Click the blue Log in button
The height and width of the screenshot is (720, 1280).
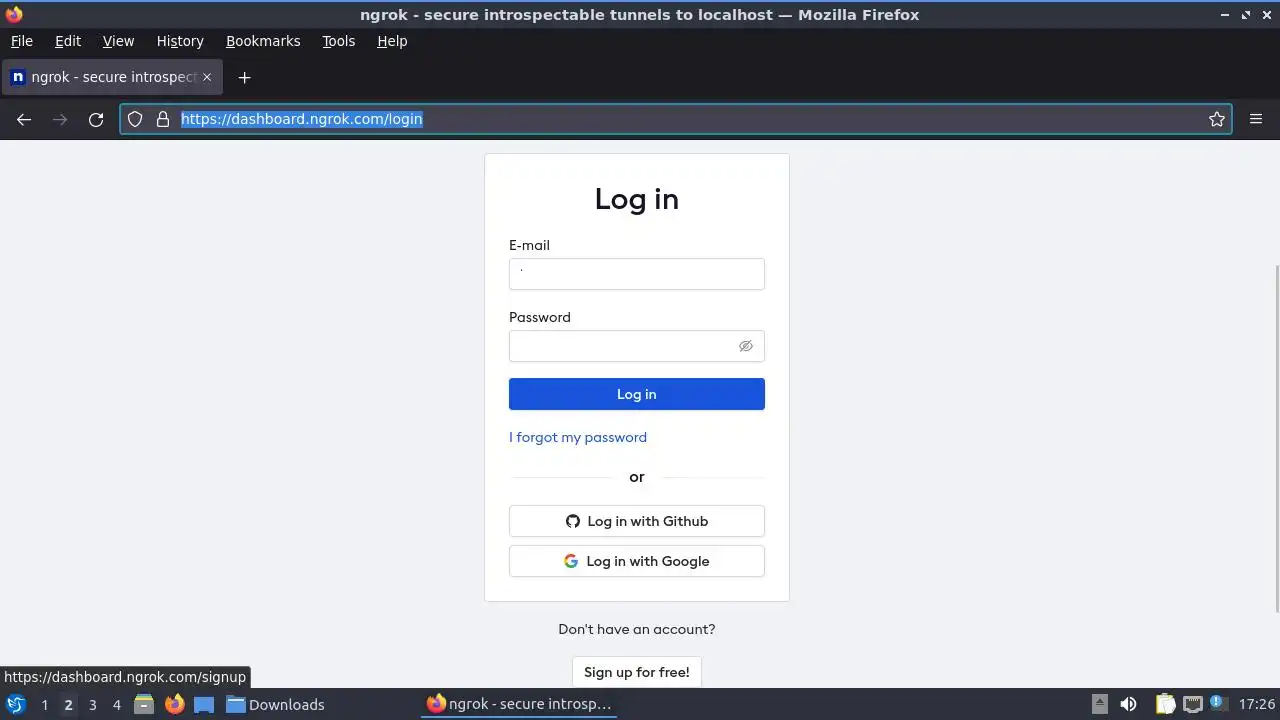[x=637, y=394]
